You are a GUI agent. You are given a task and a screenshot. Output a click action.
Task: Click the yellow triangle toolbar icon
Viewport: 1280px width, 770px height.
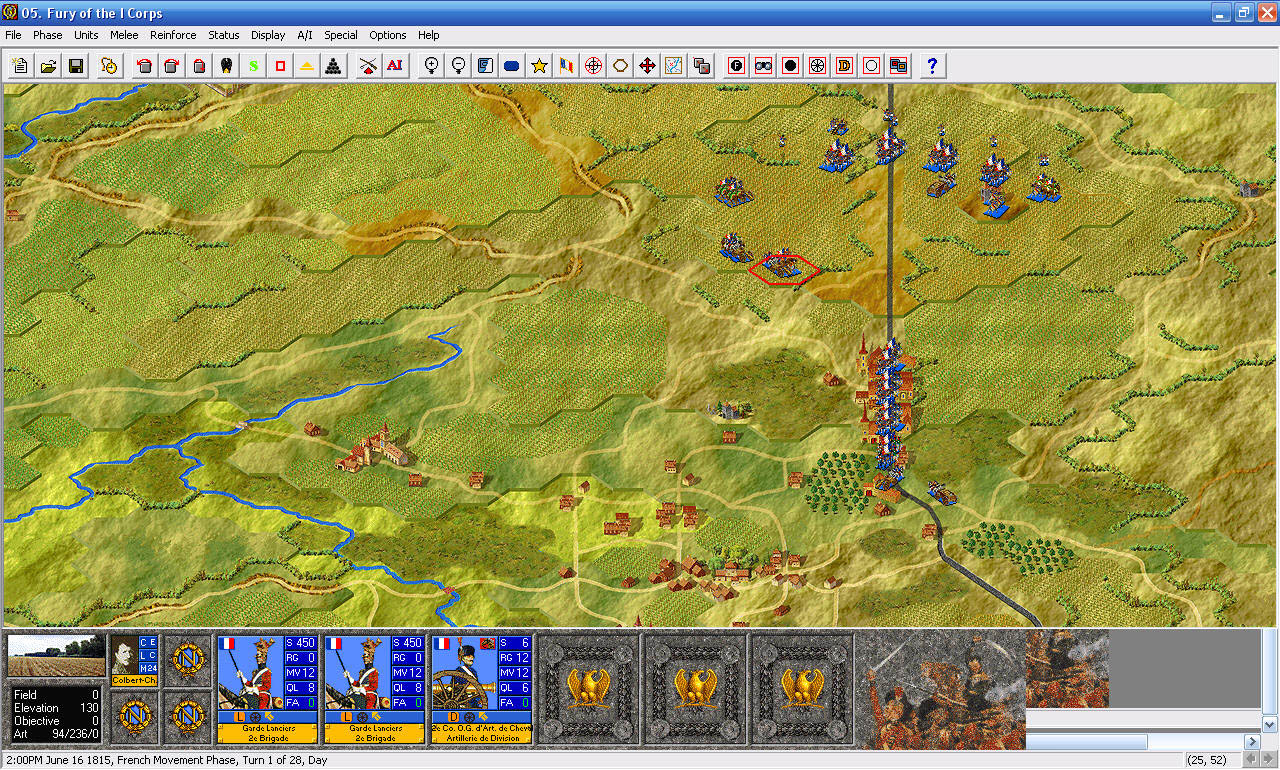[x=307, y=66]
